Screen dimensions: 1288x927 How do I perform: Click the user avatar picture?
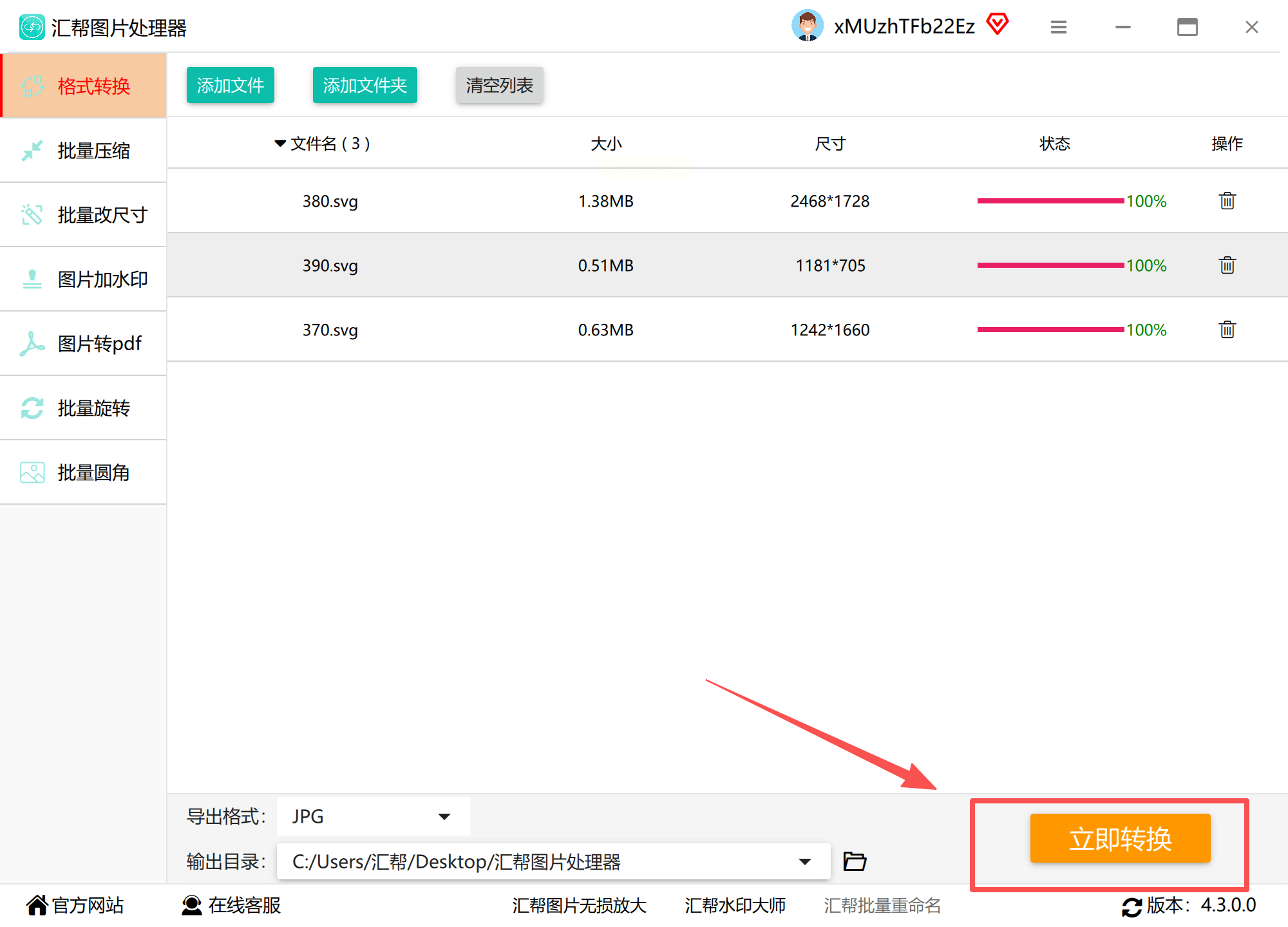pos(807,26)
